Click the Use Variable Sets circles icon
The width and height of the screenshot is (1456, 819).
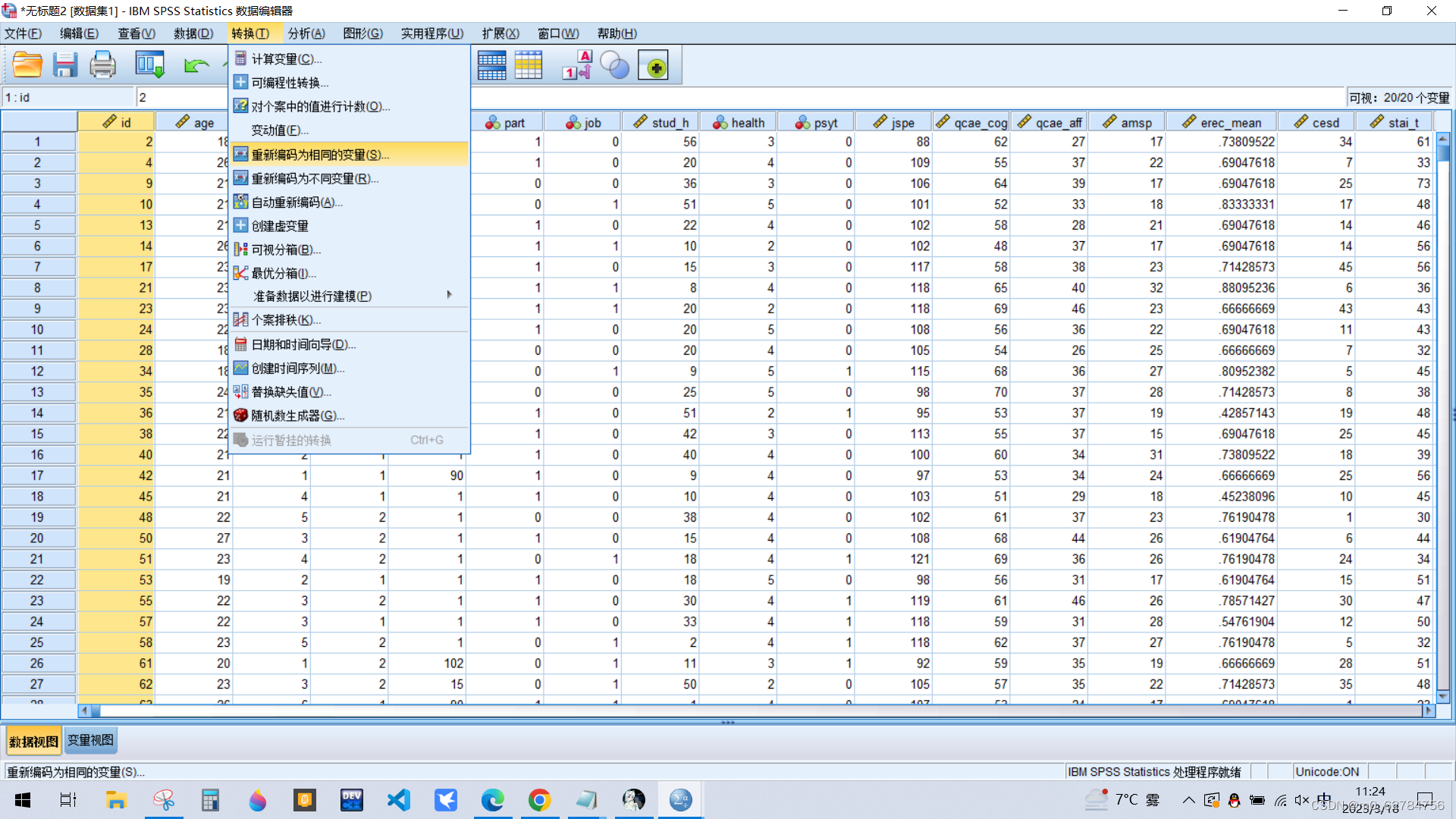point(614,65)
